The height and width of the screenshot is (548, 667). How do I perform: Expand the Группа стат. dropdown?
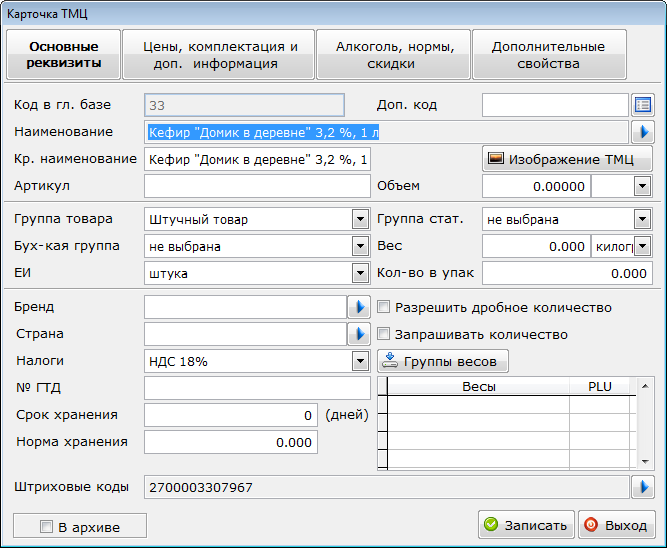[642, 220]
